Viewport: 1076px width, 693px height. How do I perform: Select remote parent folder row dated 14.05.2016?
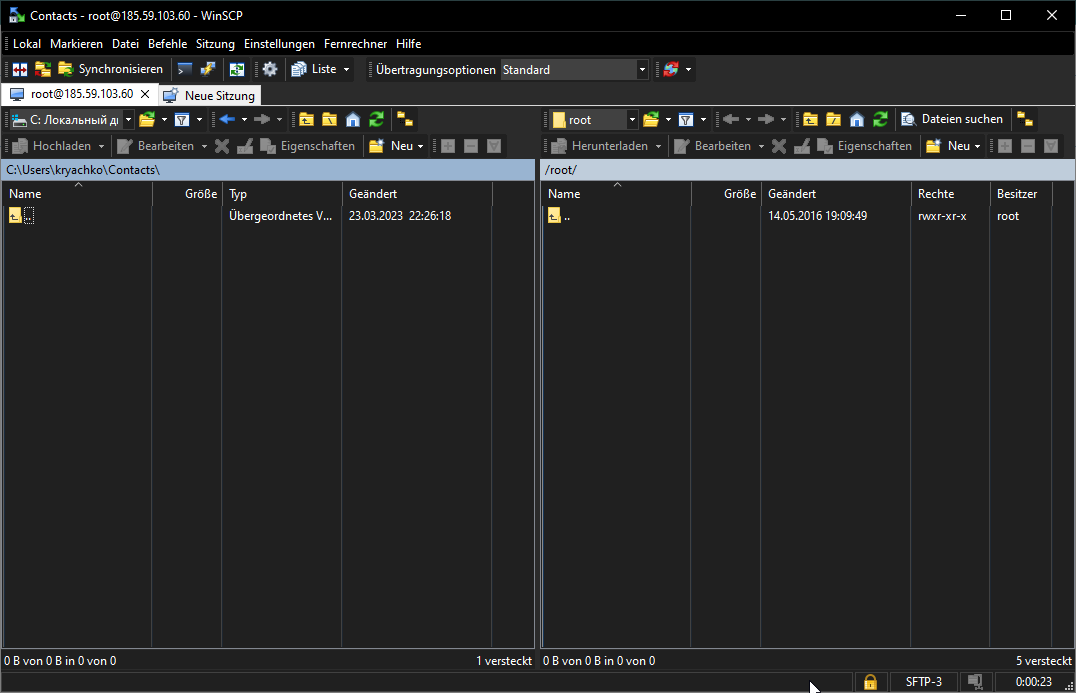point(796,216)
